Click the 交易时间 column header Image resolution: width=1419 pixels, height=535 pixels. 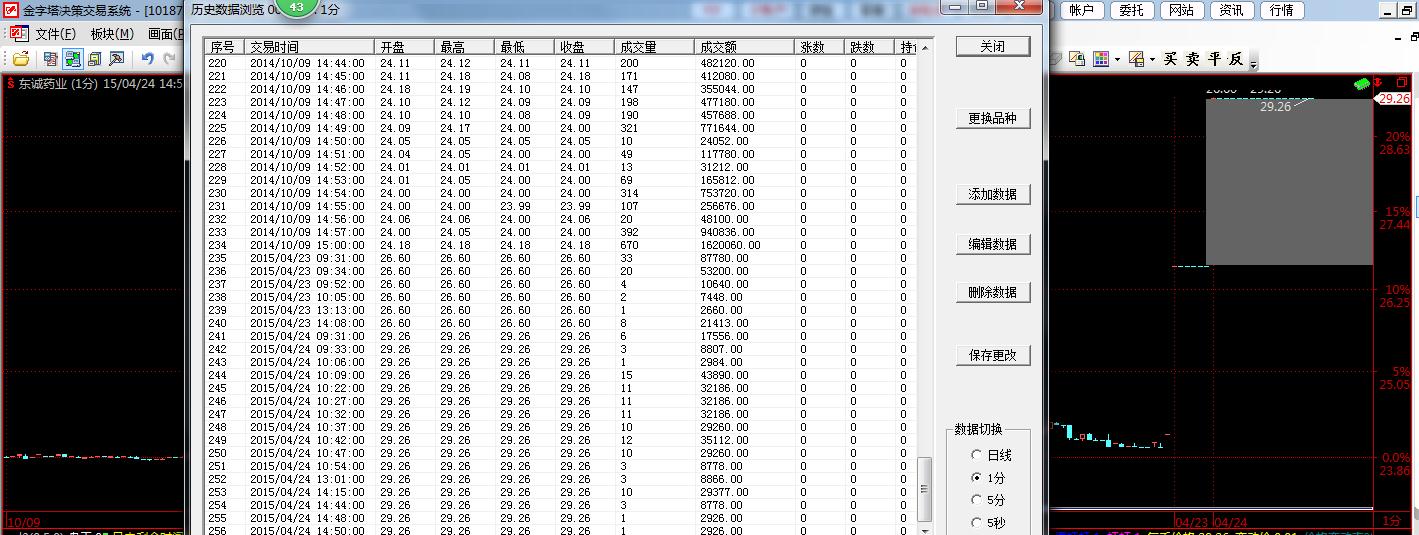pos(309,47)
